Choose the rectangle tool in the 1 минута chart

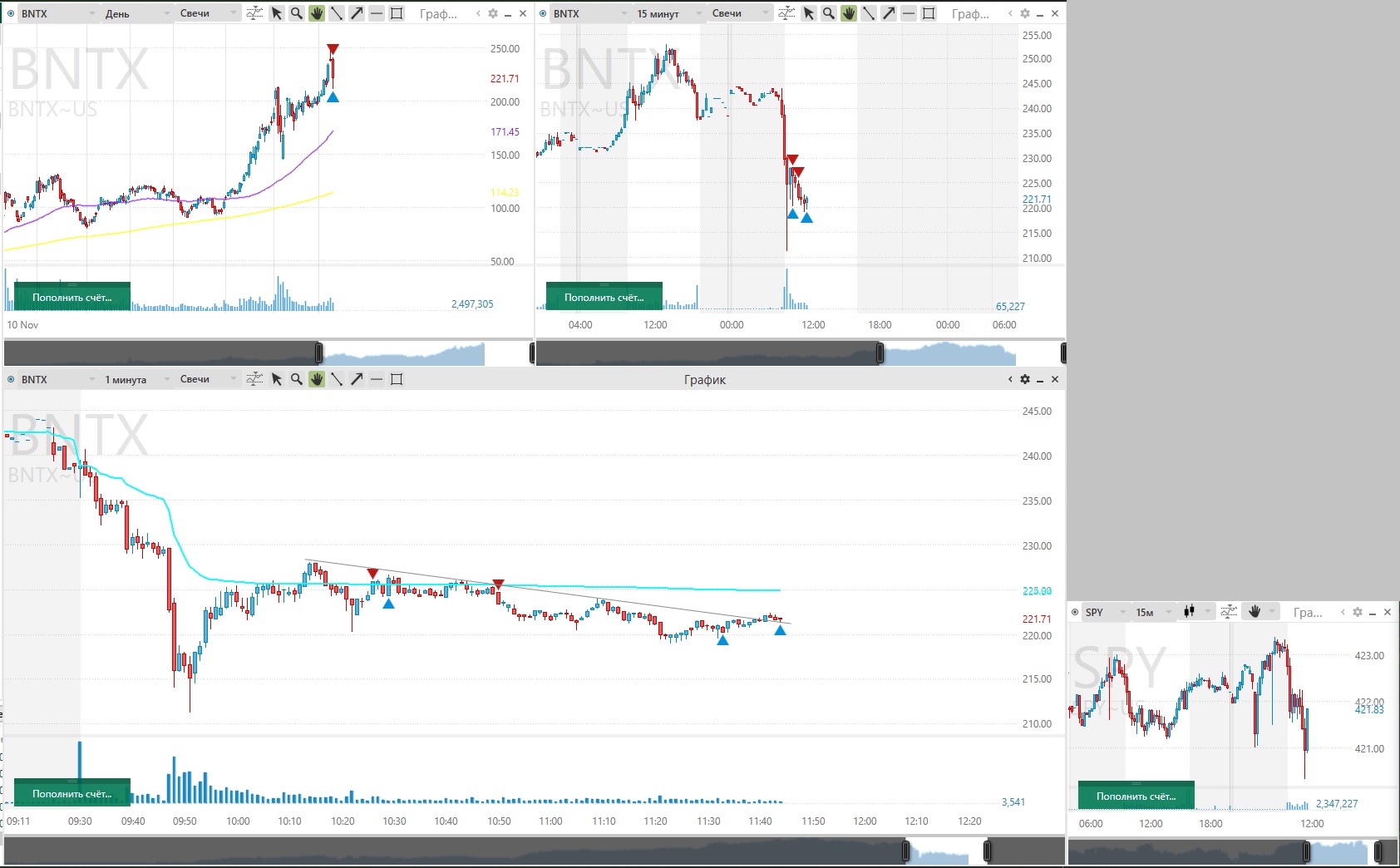tap(397, 379)
